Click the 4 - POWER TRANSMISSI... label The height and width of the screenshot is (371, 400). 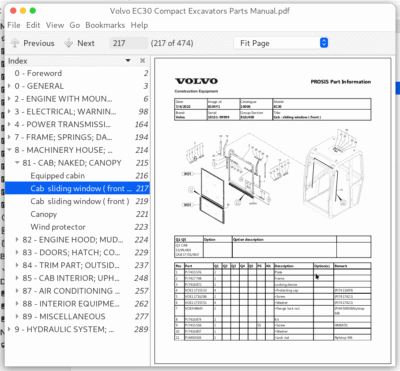pyautogui.click(x=62, y=124)
